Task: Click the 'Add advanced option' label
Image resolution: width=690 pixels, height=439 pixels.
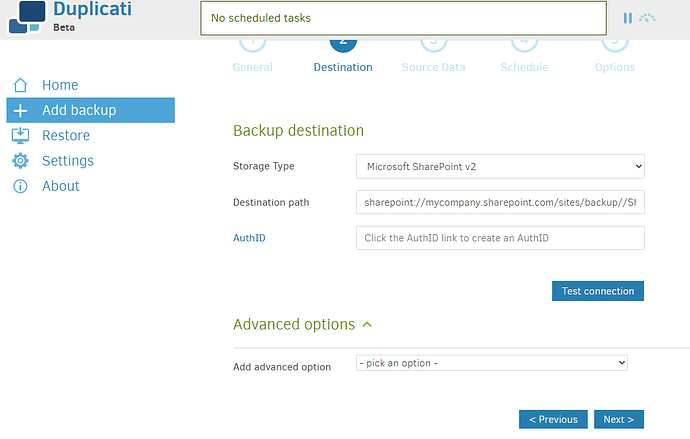Action: click(282, 367)
